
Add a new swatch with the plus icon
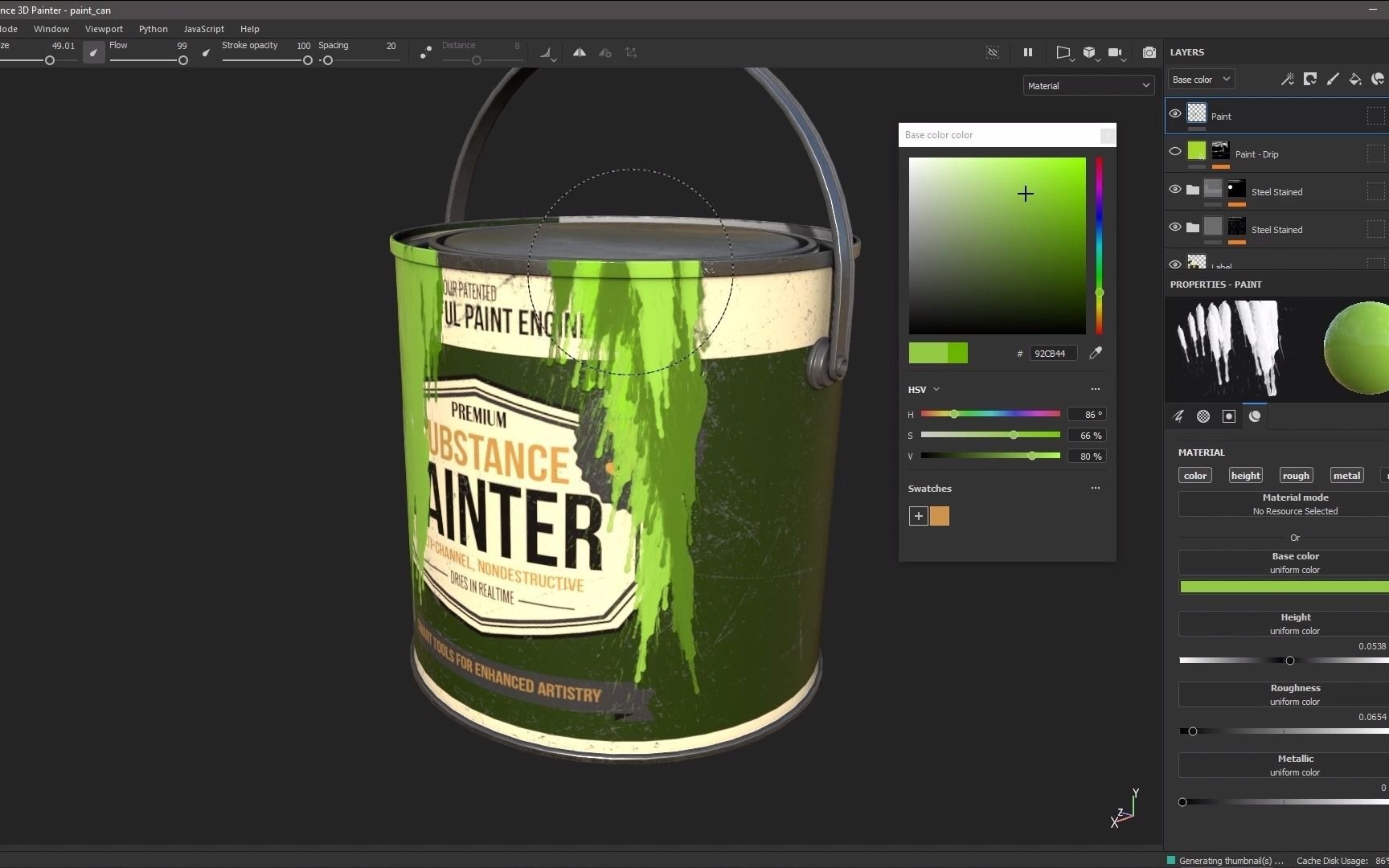click(918, 516)
